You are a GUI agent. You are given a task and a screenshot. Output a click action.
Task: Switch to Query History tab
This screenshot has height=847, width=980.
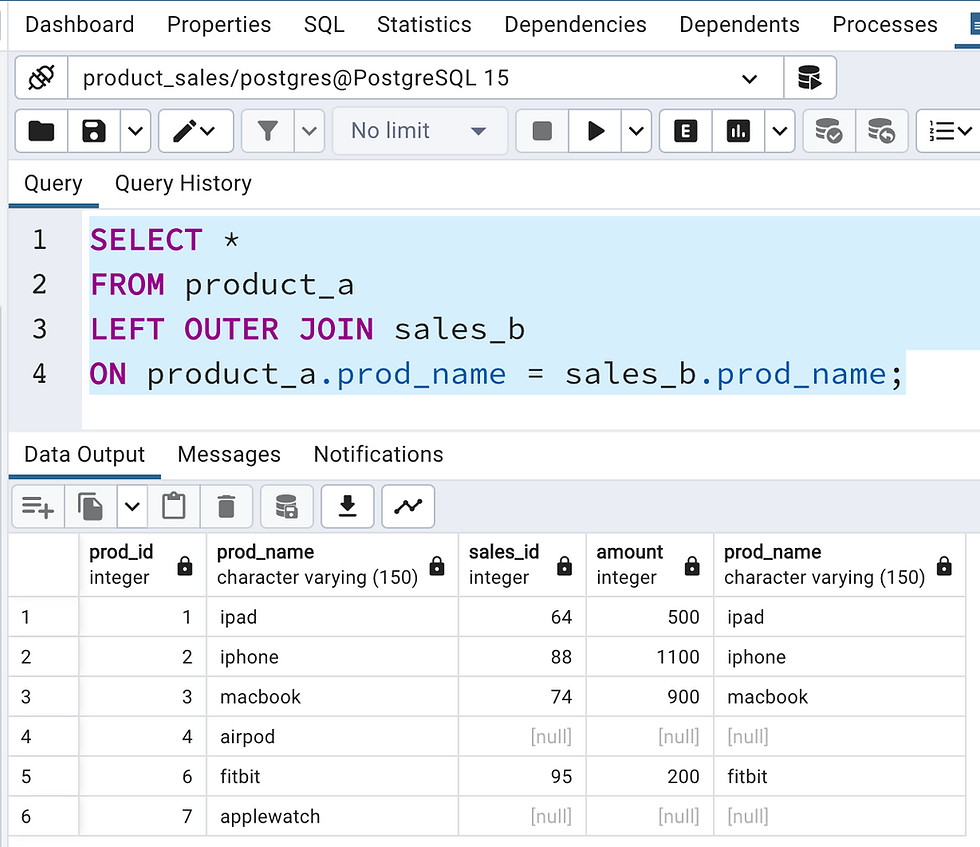pos(183,184)
